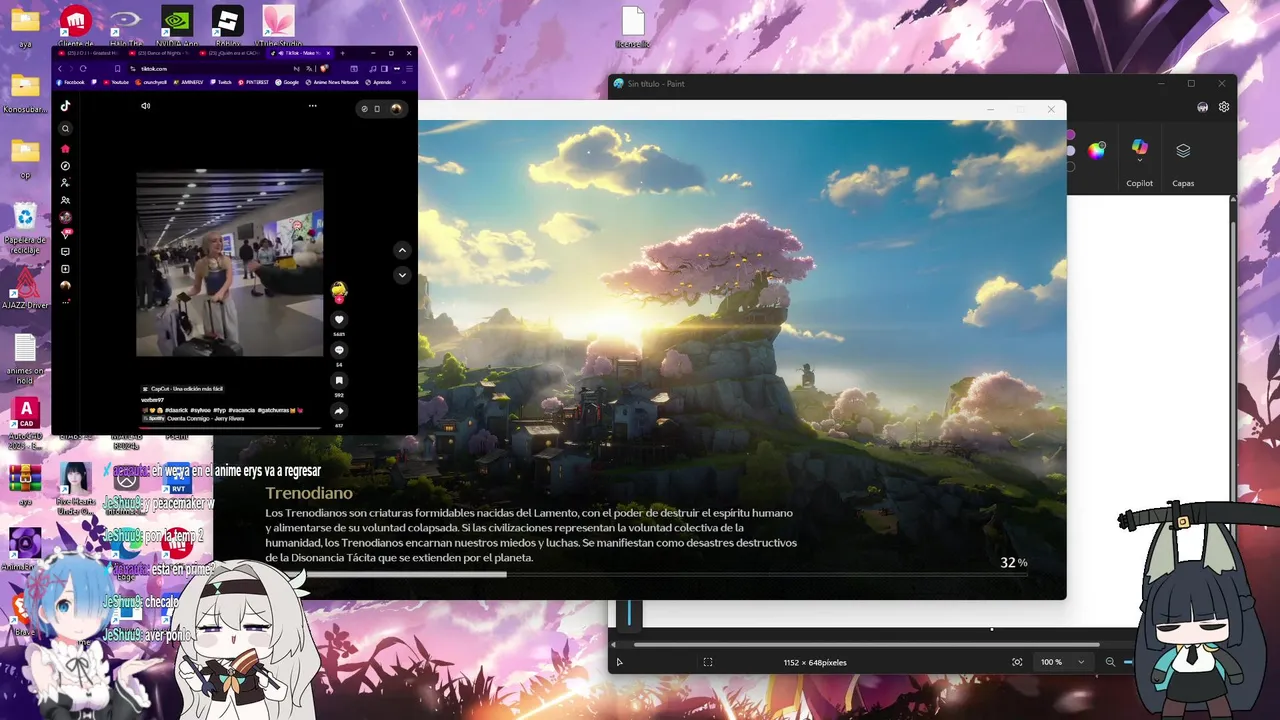Open comments on the TikTok video
The height and width of the screenshot is (720, 1280).
pos(339,350)
